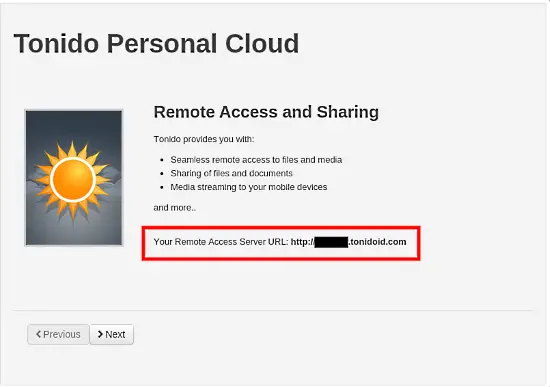This screenshot has width=550, height=387.
Task: Click 'Media streaming to your mobile devices' bullet
Action: pos(249,187)
